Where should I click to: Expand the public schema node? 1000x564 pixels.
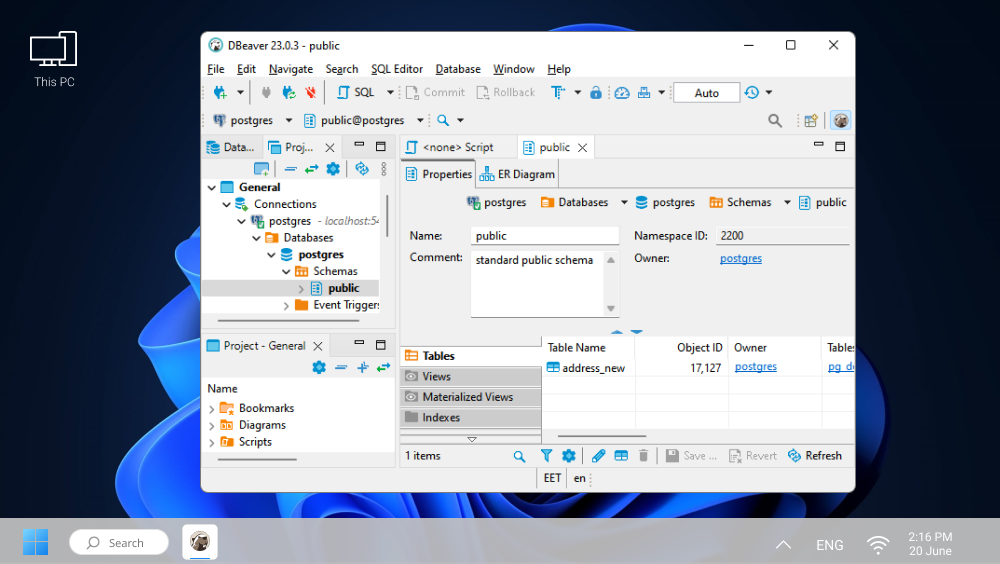301,288
